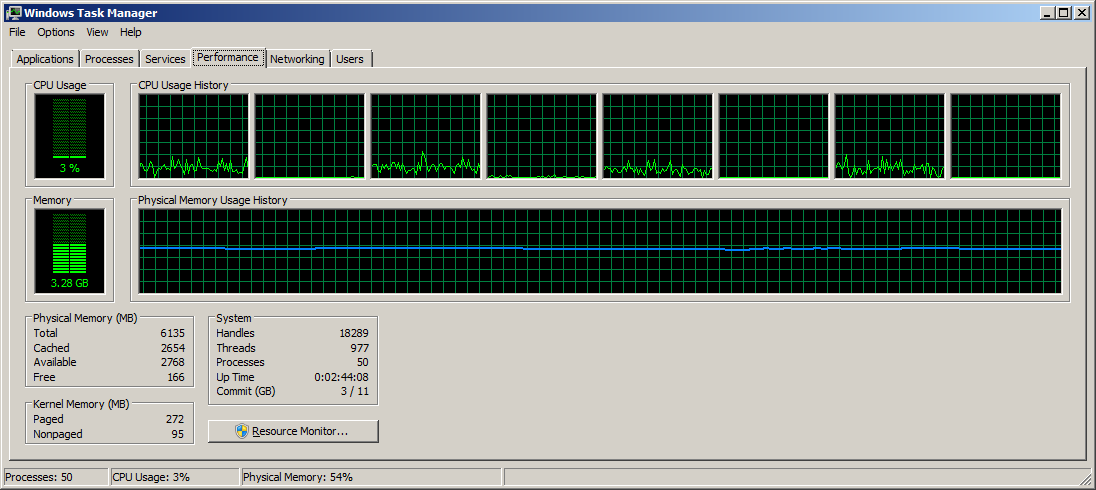Click the second CPU usage history graph
The width and height of the screenshot is (1096, 490).
click(x=310, y=136)
